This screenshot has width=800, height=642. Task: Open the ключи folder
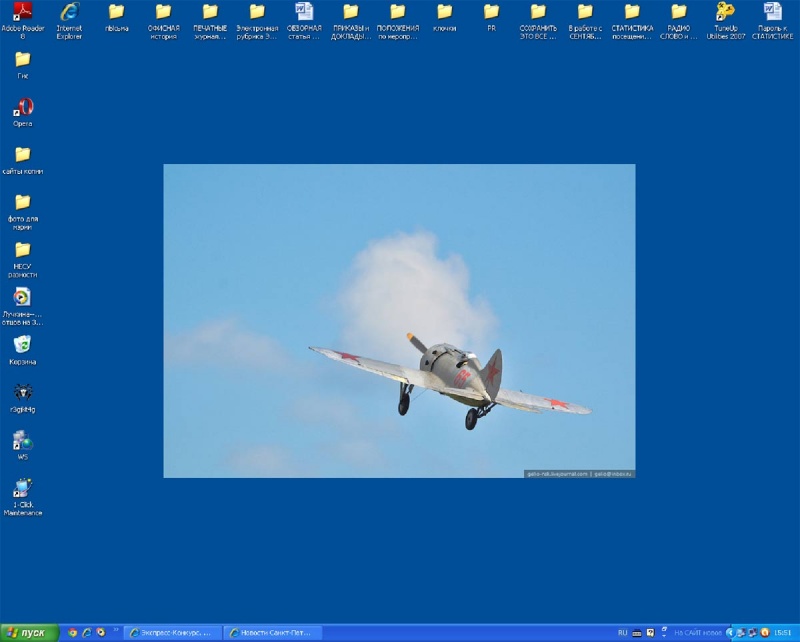444,12
